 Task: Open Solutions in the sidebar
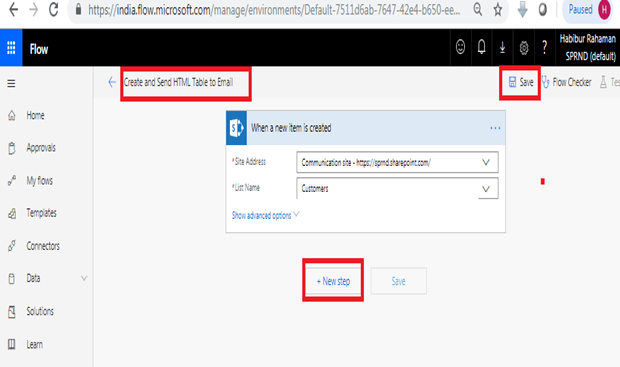(x=30, y=312)
